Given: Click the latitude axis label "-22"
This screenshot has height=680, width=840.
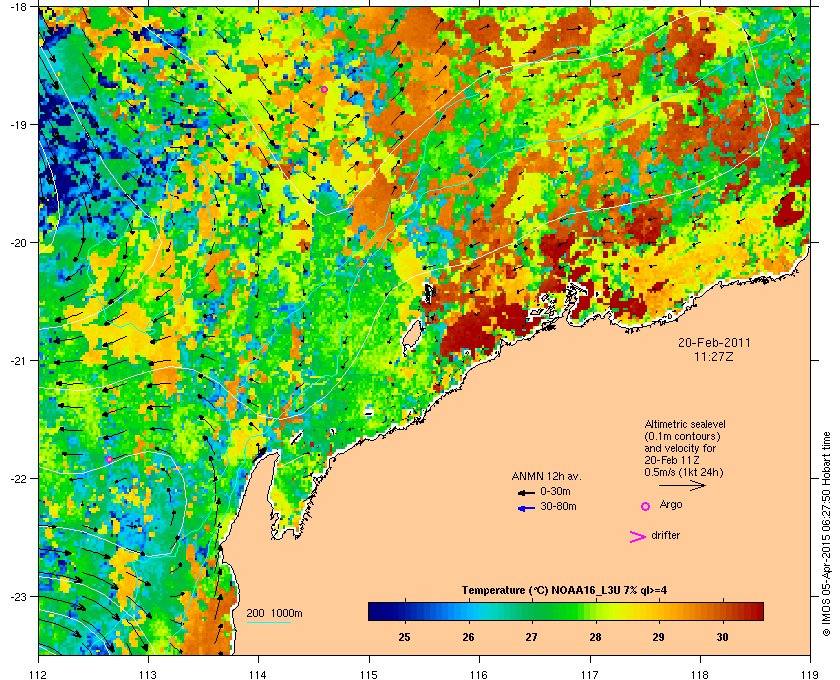Looking at the screenshot, I should coord(18,479).
